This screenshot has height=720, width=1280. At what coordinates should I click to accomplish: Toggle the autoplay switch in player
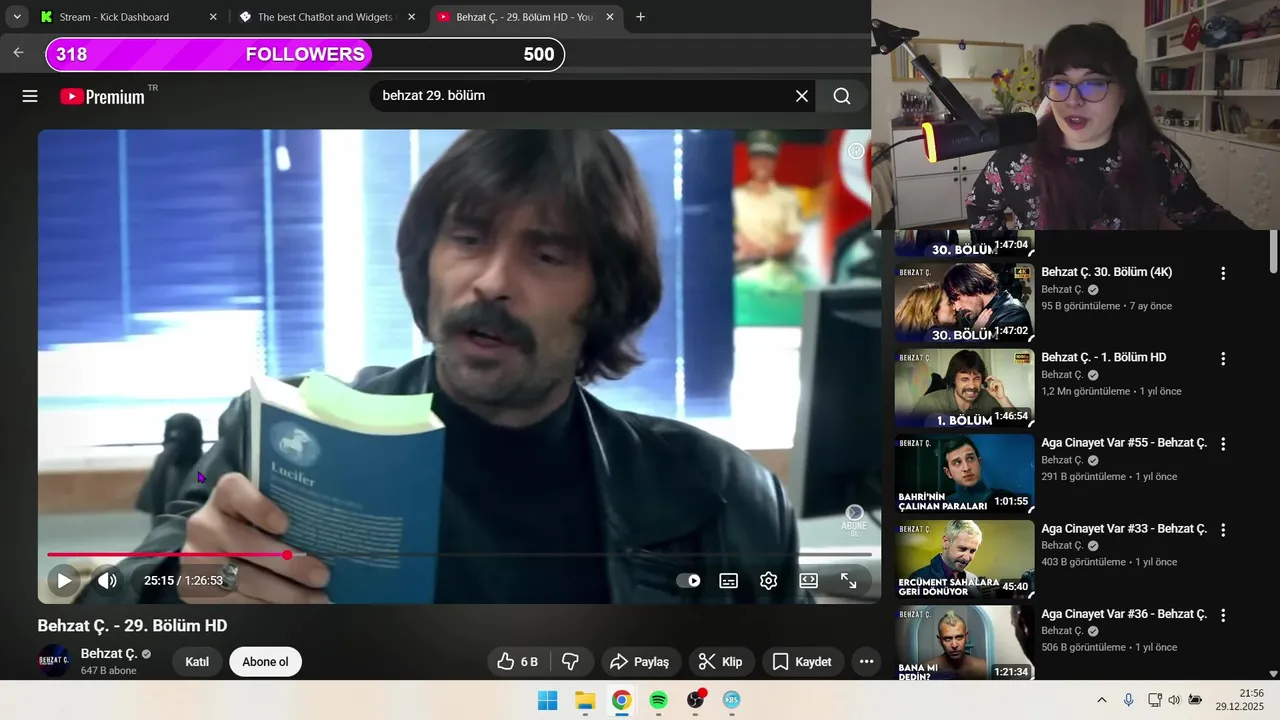(x=688, y=580)
